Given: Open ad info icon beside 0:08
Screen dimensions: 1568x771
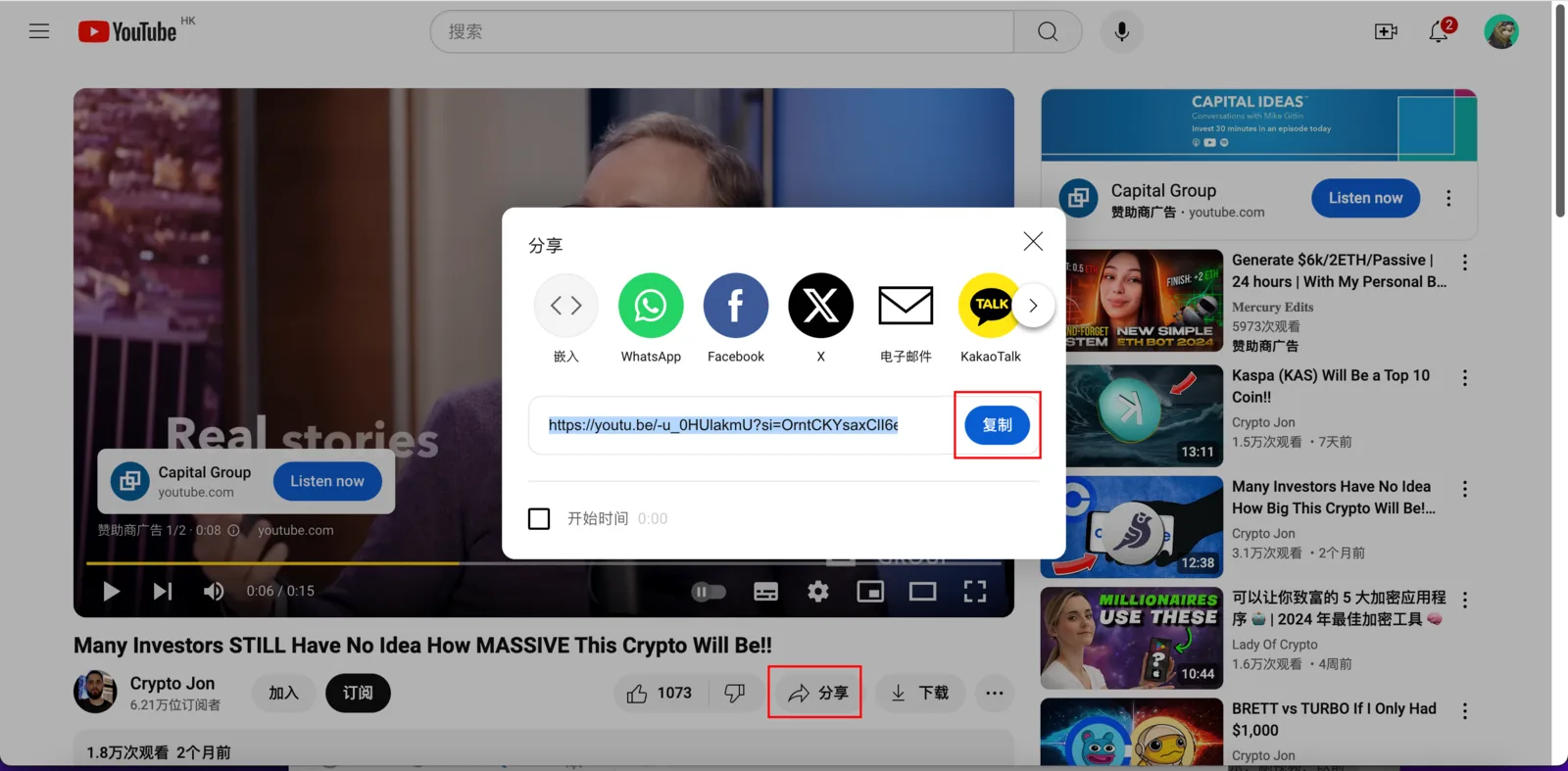Looking at the screenshot, I should click(233, 530).
